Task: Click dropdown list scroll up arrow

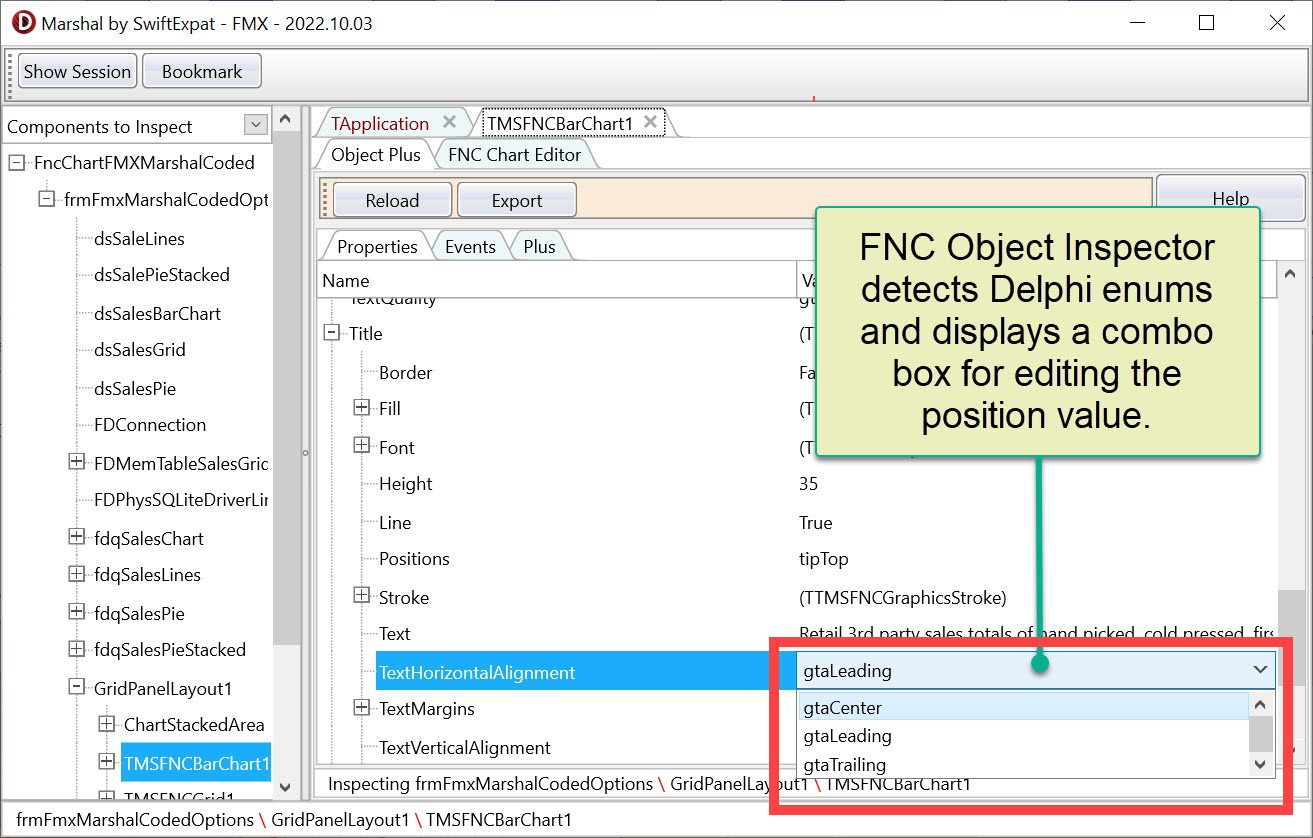Action: coord(1261,705)
